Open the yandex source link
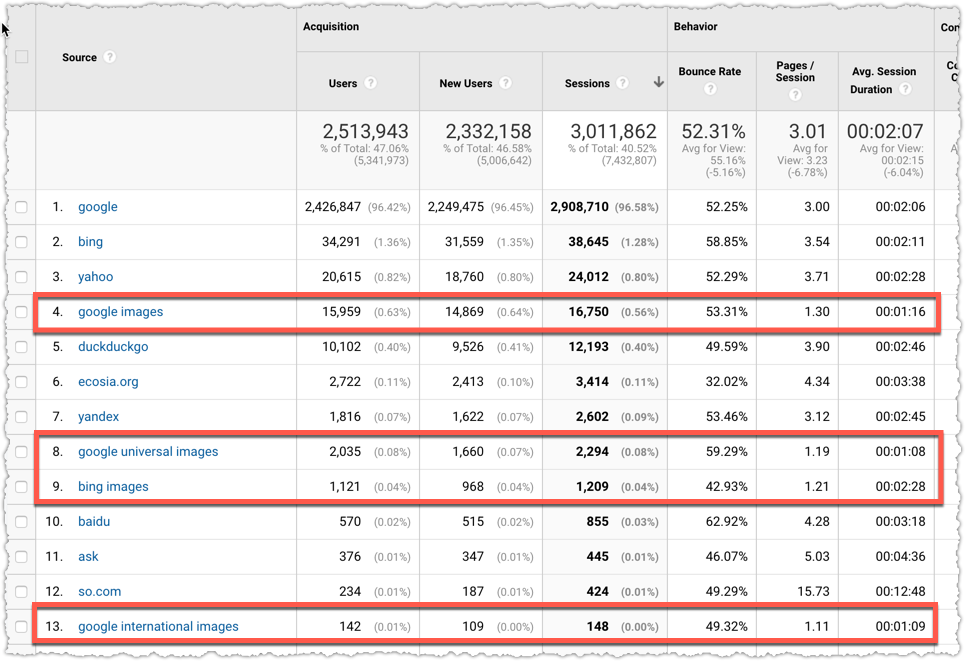Screen dimensions: 965x661 pyautogui.click(x=98, y=417)
